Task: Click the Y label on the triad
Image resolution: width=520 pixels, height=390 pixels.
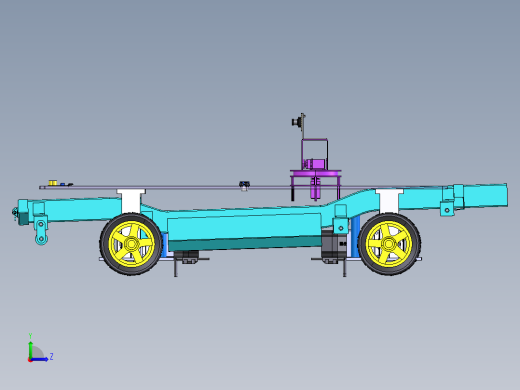Action: [x=30, y=336]
